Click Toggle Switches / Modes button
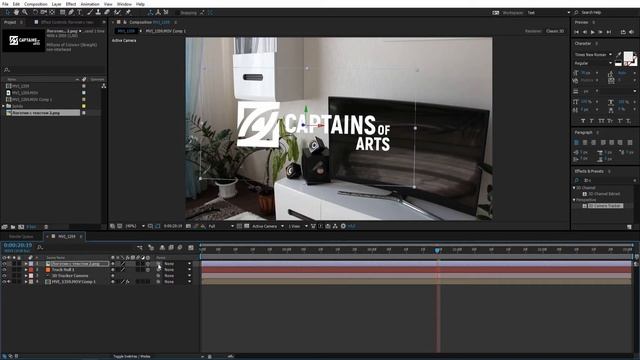The width and height of the screenshot is (640, 360). click(131, 356)
